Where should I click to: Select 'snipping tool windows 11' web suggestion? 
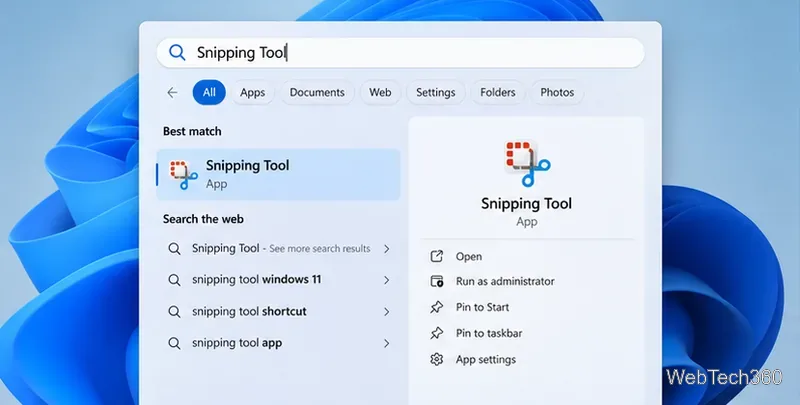click(278, 280)
